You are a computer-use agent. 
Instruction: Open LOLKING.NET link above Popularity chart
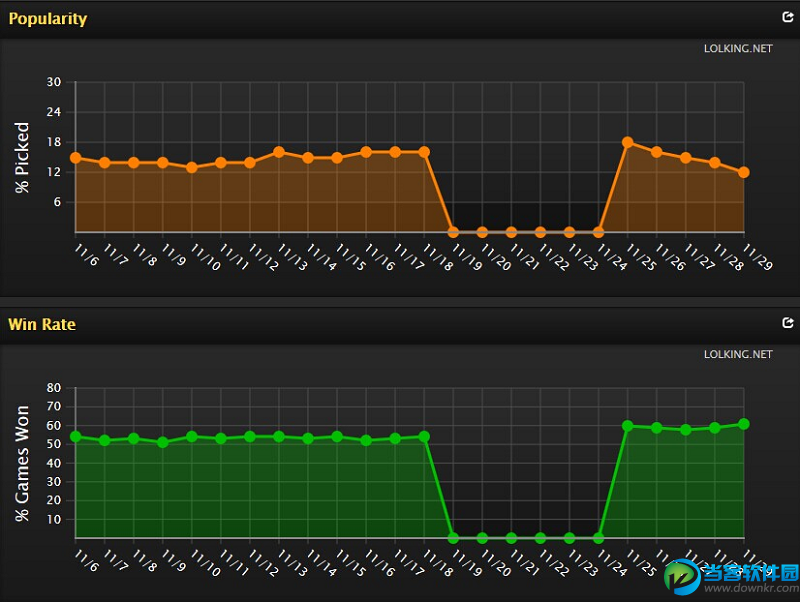click(738, 48)
